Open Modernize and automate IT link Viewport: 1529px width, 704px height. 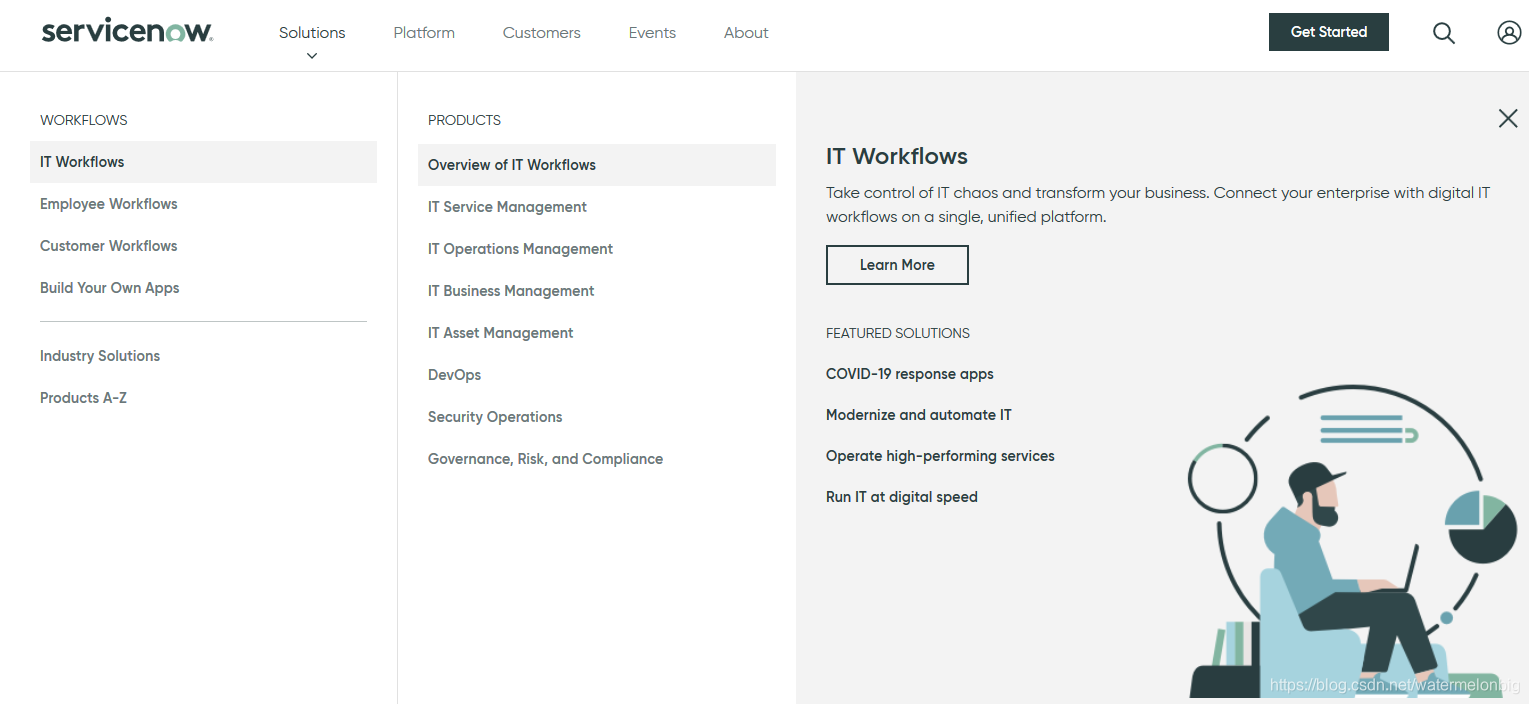[919, 415]
